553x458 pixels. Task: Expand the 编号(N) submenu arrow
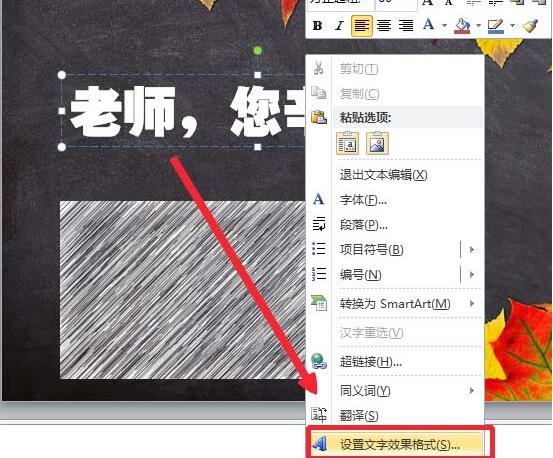472,274
